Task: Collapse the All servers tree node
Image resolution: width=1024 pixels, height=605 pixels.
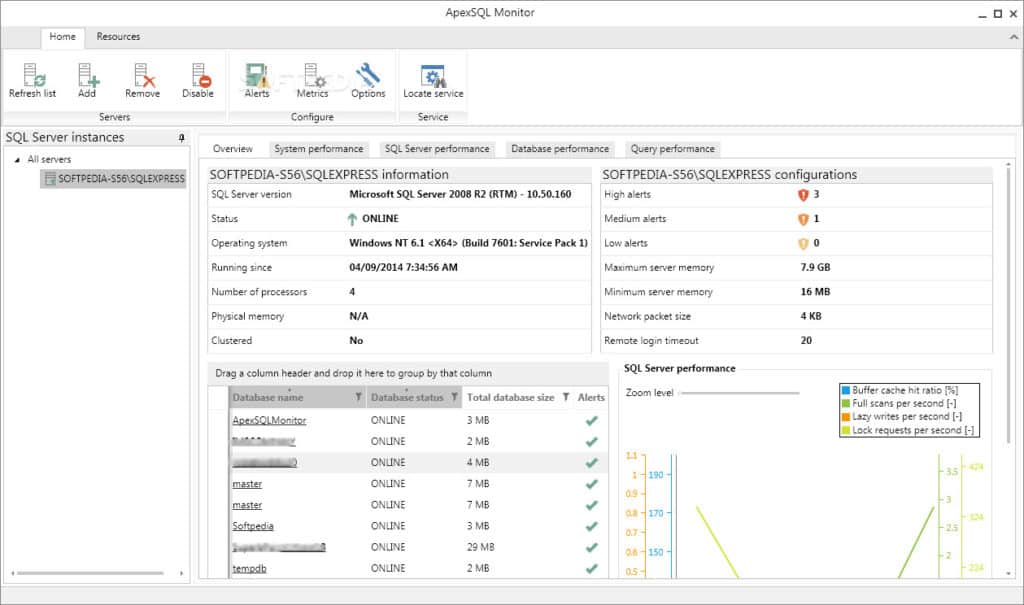Action: [17, 160]
